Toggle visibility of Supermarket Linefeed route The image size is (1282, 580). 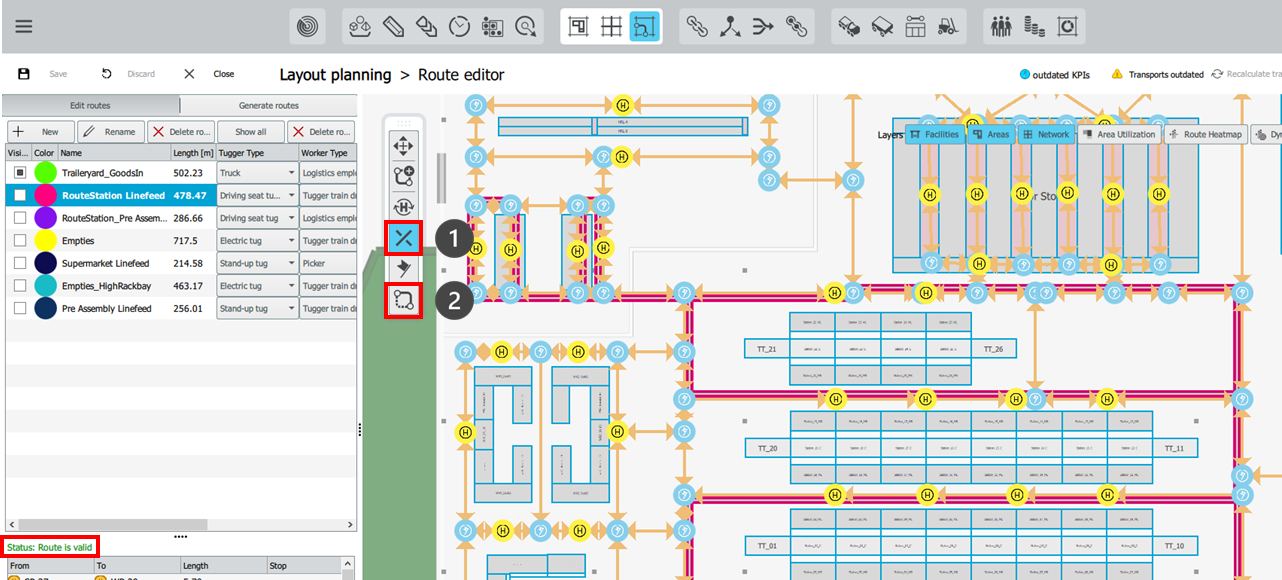coord(19,263)
